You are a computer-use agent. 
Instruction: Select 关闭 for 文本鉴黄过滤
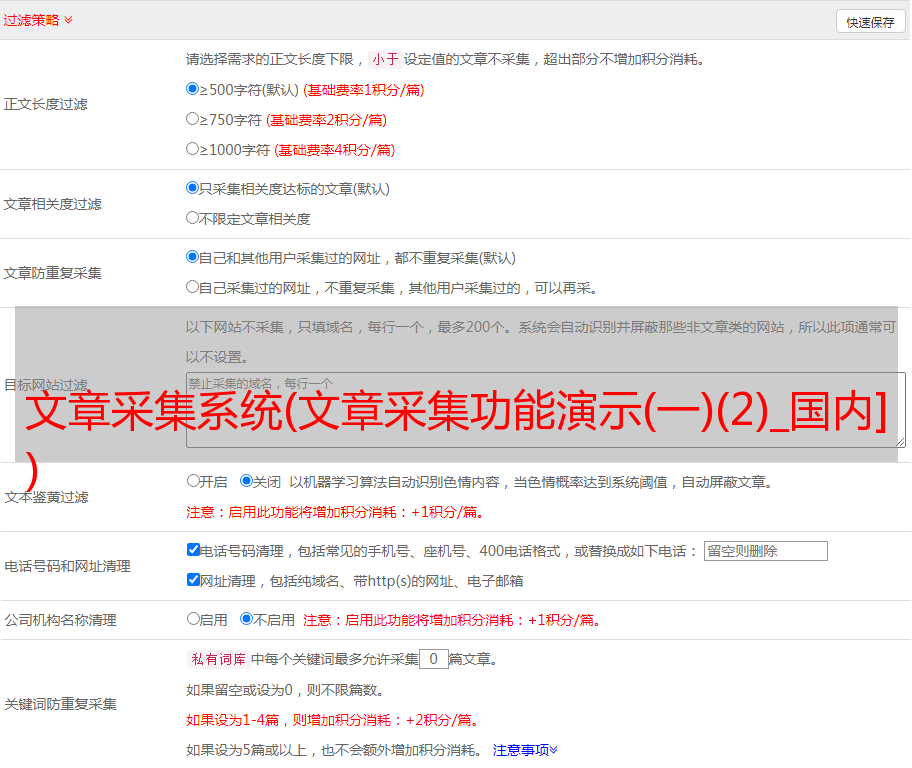point(246,481)
